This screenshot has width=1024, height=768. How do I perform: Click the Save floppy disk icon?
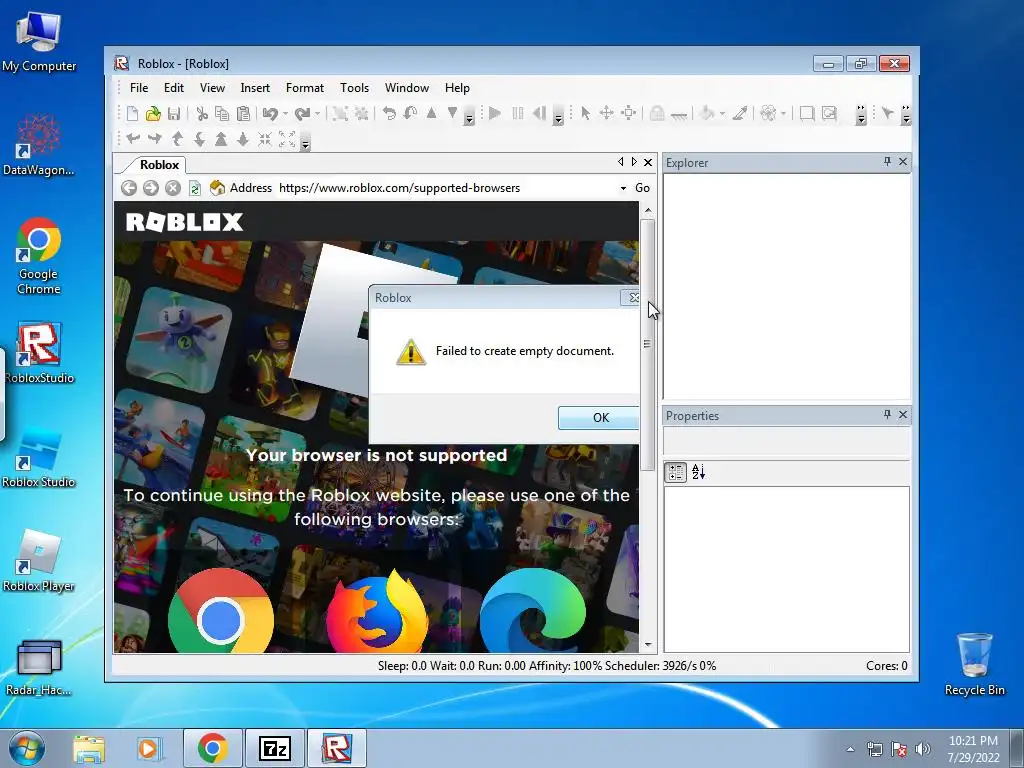174,114
